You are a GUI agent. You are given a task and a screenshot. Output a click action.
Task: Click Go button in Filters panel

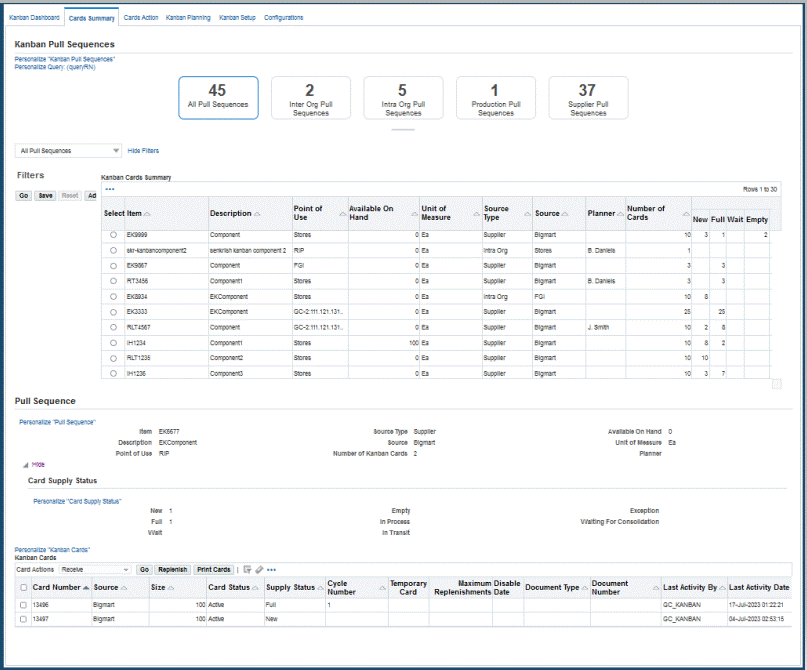pyautogui.click(x=24, y=196)
